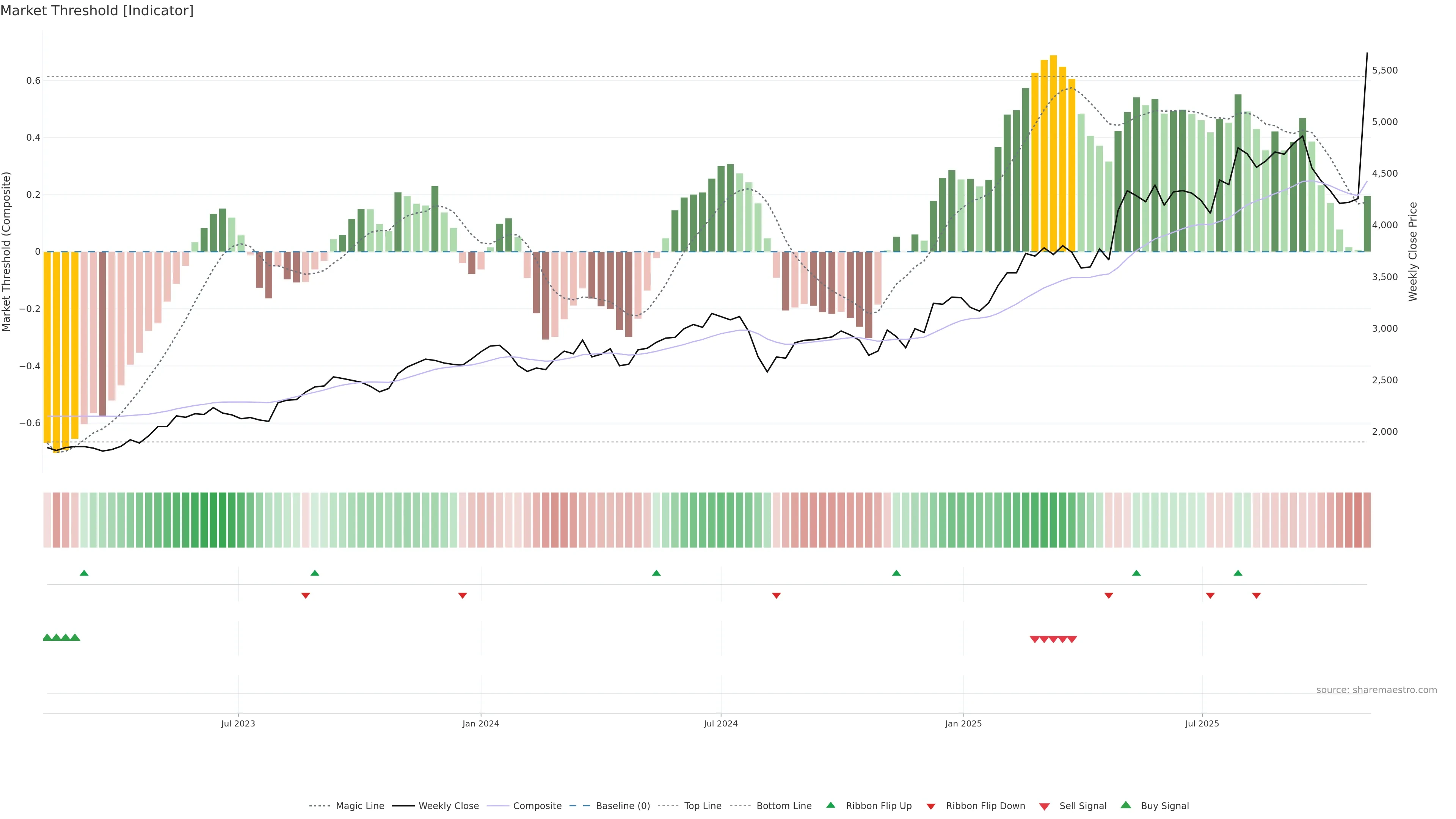Click Ribbon Flip Down legend triangle icon
Image resolution: width=1456 pixels, height=819 pixels.
(x=931, y=806)
